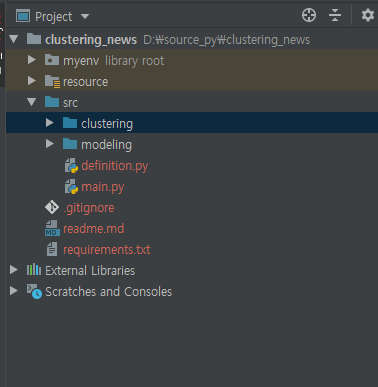
Task: Click the clustering folder icon
Action: 70,123
